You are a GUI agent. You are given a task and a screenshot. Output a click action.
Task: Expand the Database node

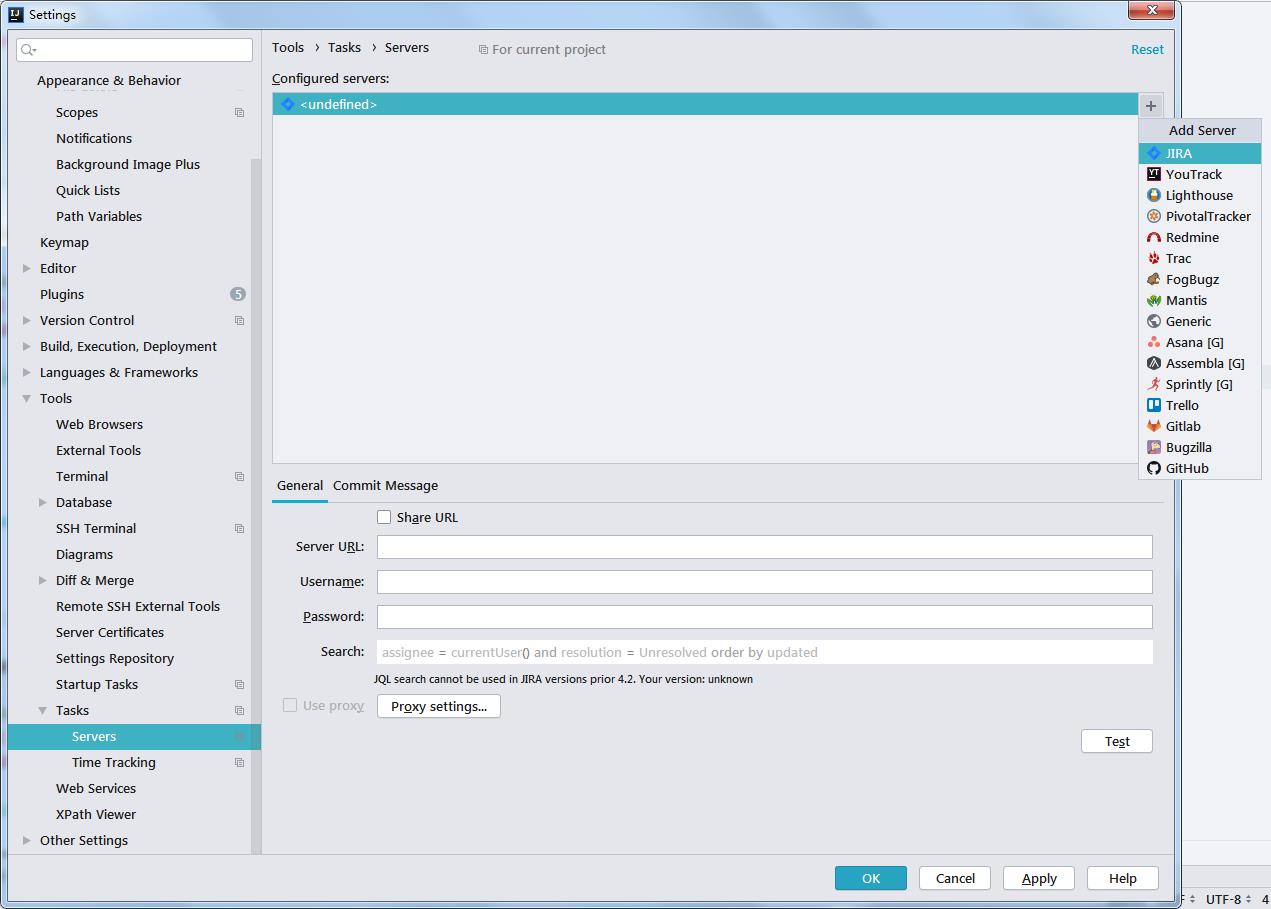point(43,502)
